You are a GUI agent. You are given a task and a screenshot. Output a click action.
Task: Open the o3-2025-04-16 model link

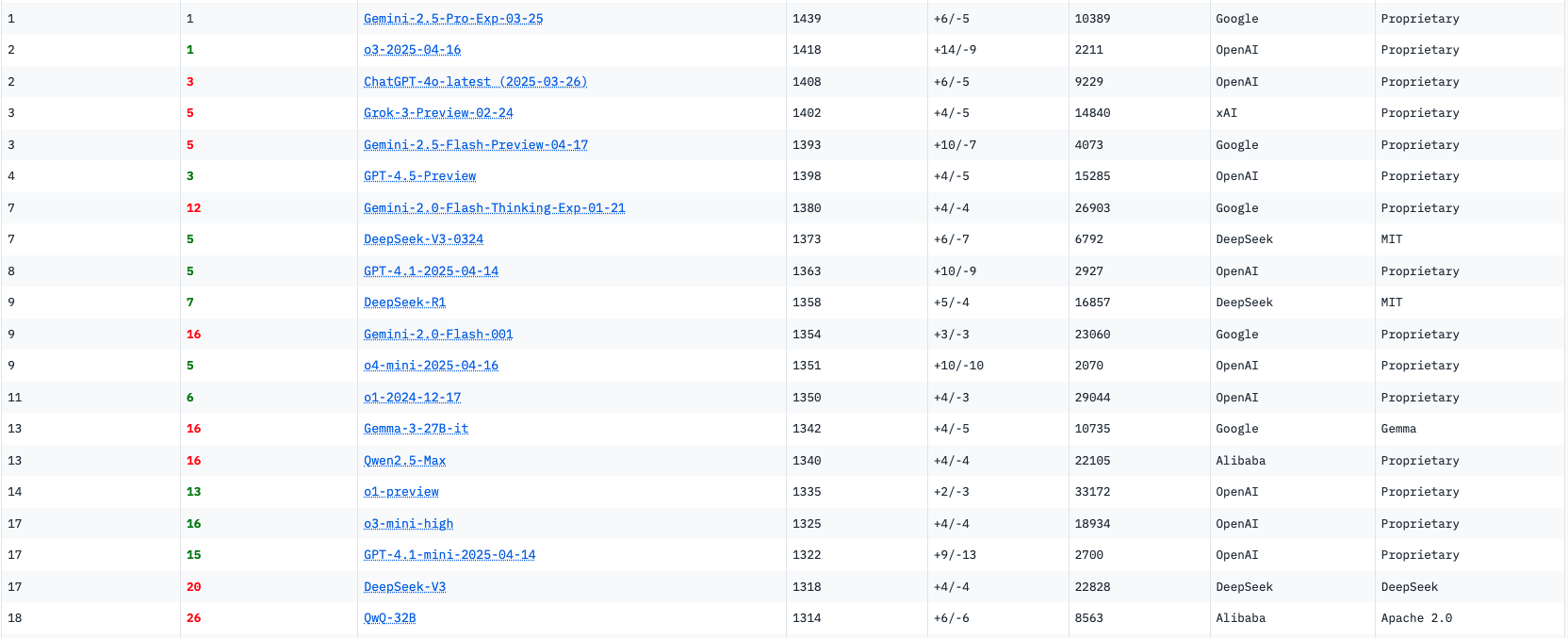click(413, 50)
